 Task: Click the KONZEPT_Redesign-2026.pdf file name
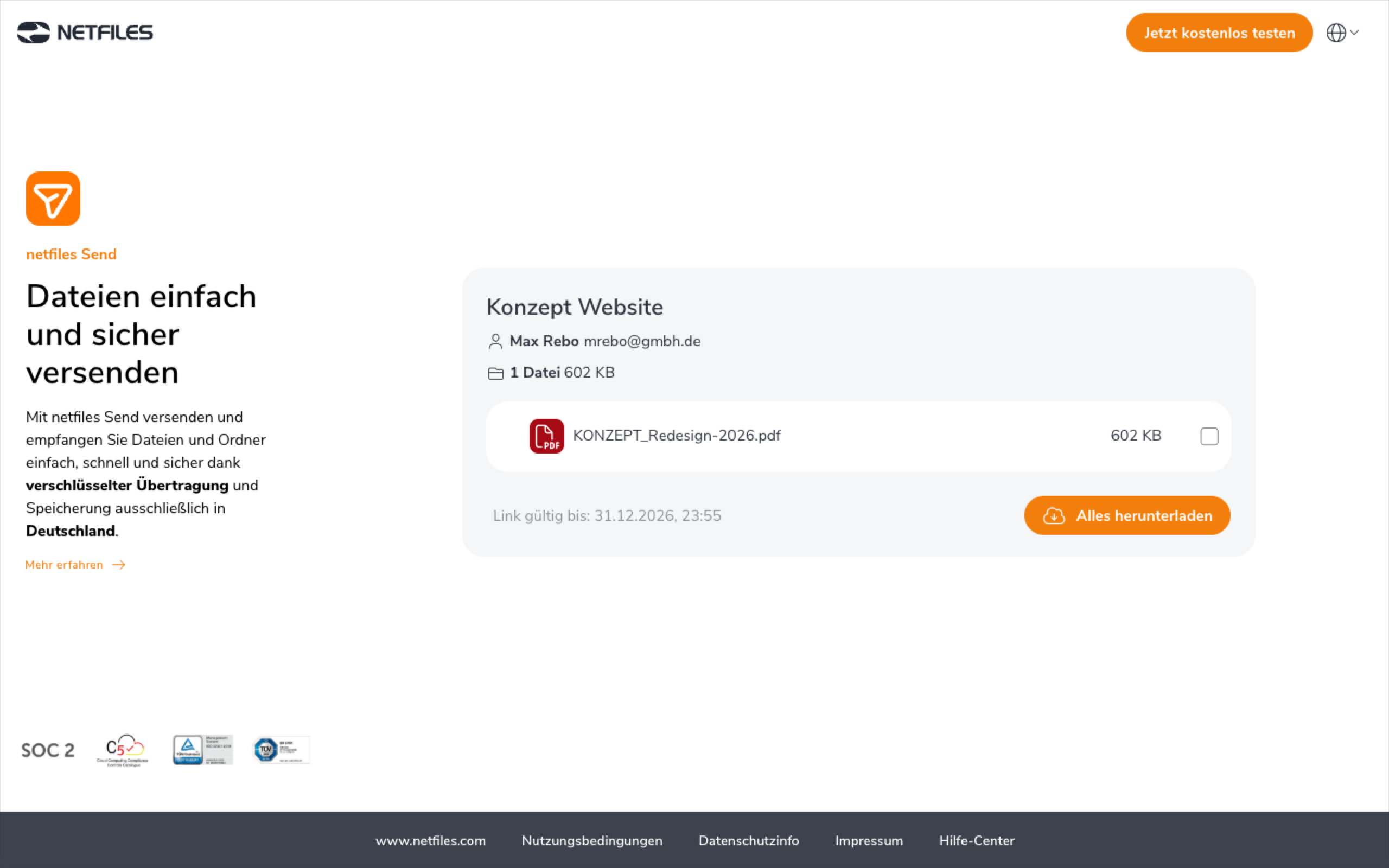point(677,436)
